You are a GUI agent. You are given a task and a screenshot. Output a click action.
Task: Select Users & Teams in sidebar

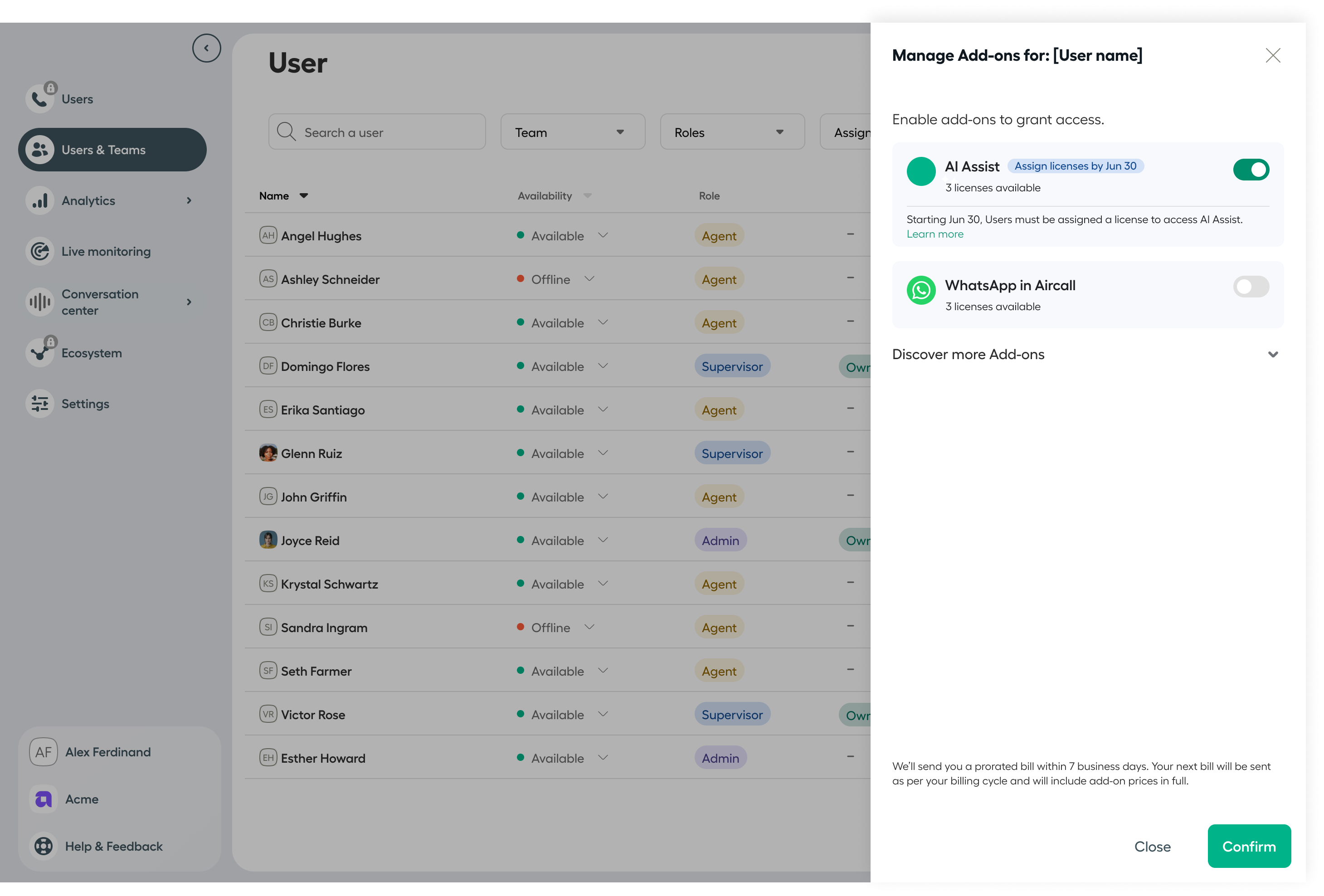coord(112,150)
